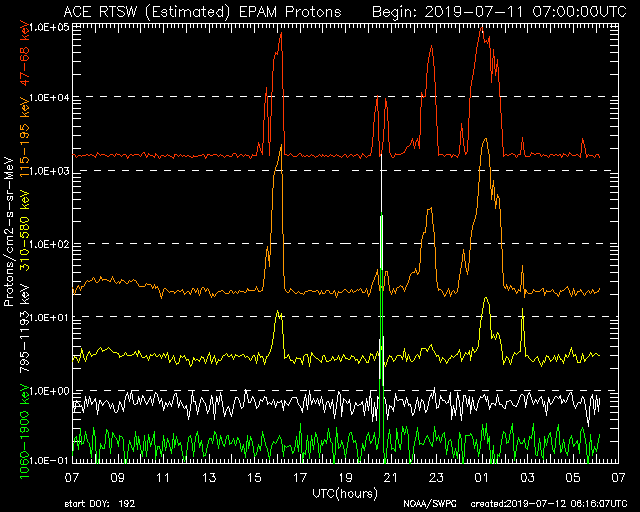Click the "1.0E+05" y-axis value

pos(50,28)
